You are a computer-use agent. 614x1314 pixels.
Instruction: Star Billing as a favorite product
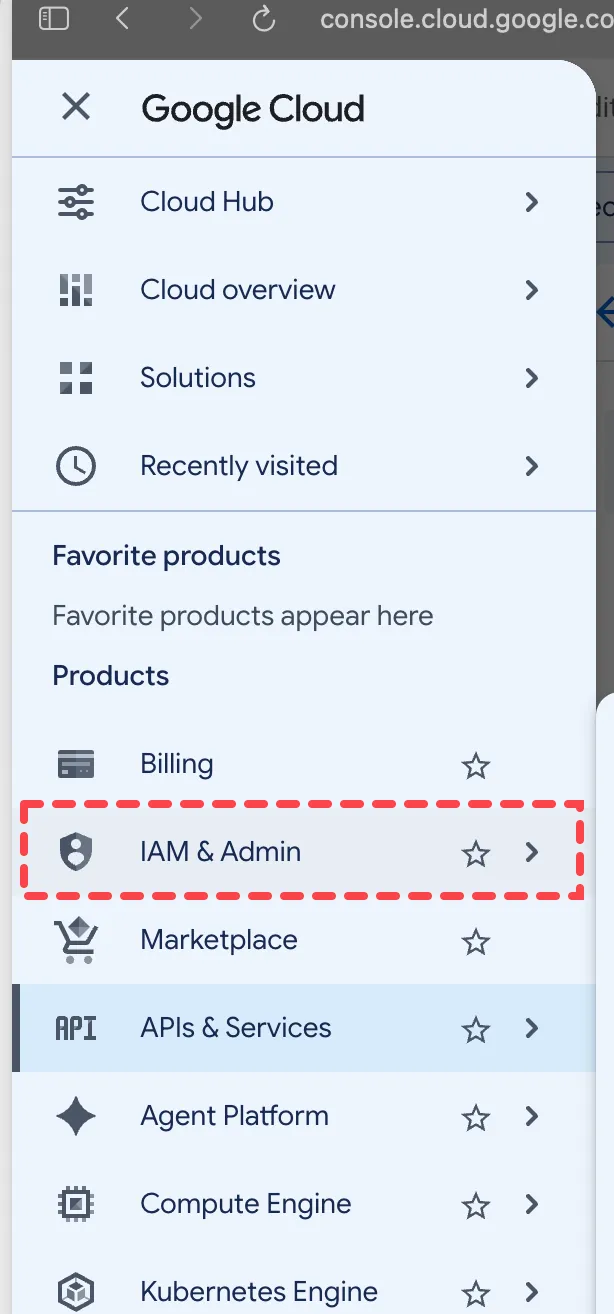pos(476,766)
